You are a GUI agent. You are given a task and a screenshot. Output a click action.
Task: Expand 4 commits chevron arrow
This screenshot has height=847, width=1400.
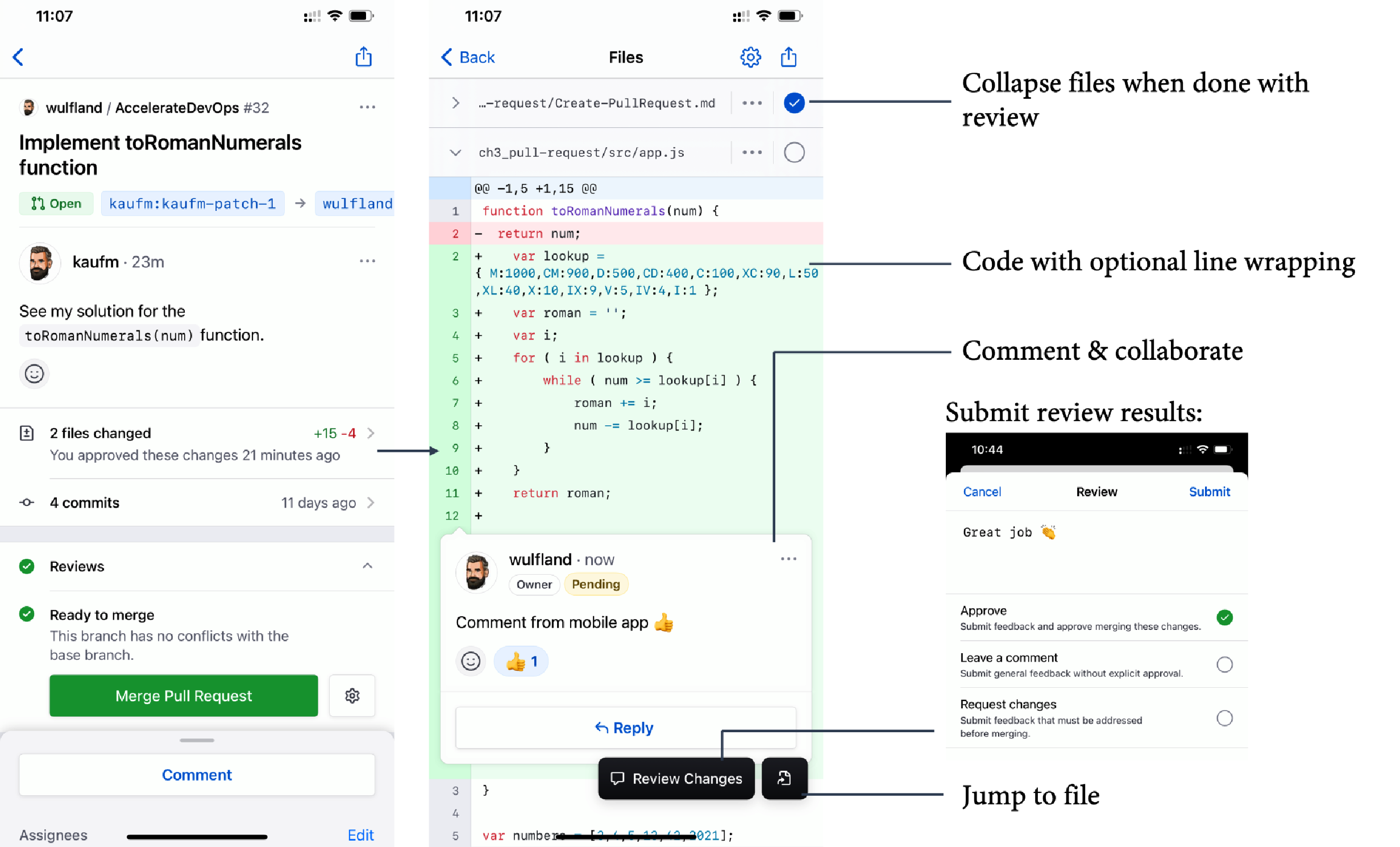[x=371, y=503]
